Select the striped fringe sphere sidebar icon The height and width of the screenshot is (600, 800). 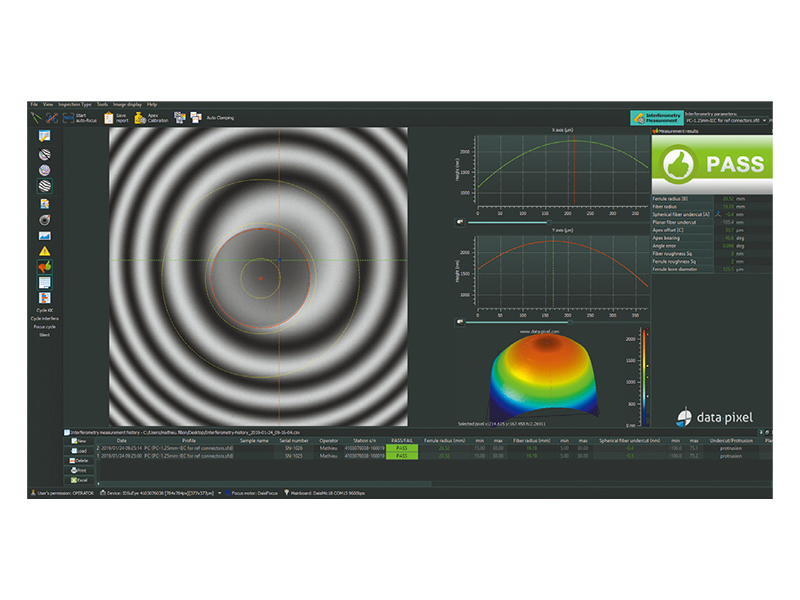click(x=44, y=186)
